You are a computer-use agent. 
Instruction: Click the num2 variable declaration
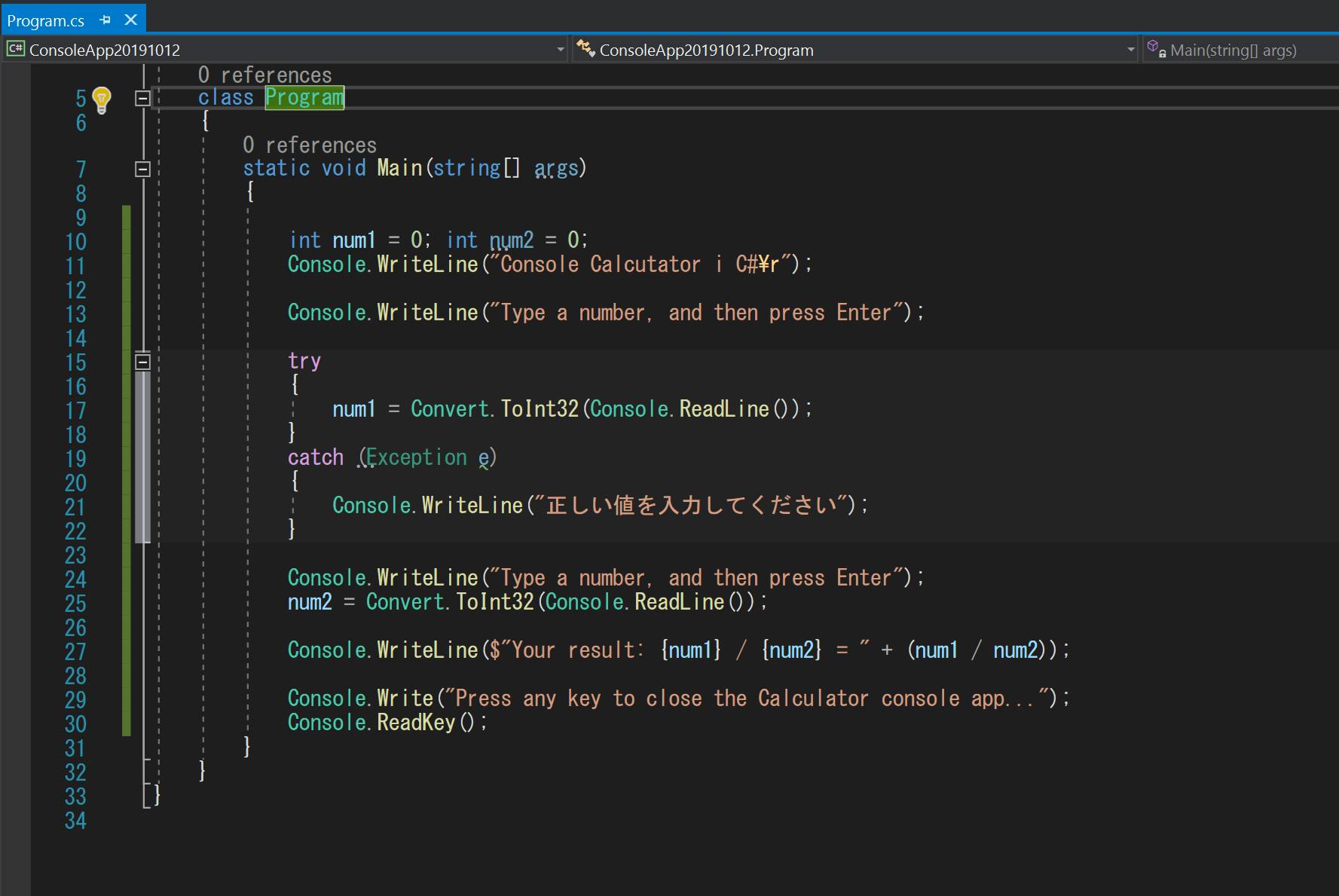point(512,240)
